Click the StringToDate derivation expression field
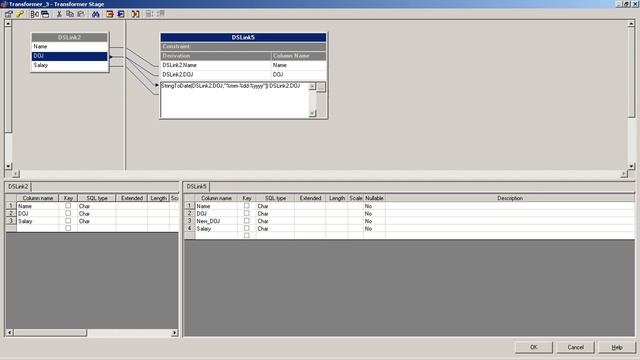This screenshot has width=640, height=360. point(235,100)
